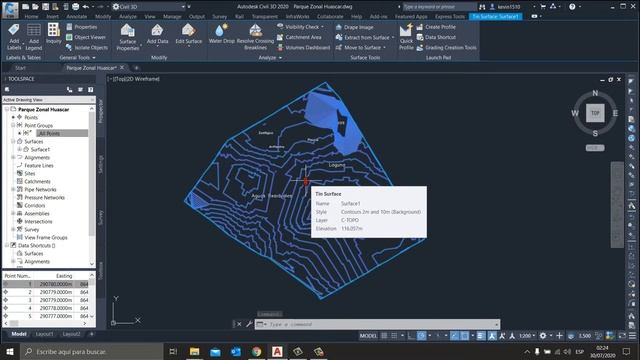
Task: Open Surface Properties from the ribbon
Action: pyautogui.click(x=127, y=37)
